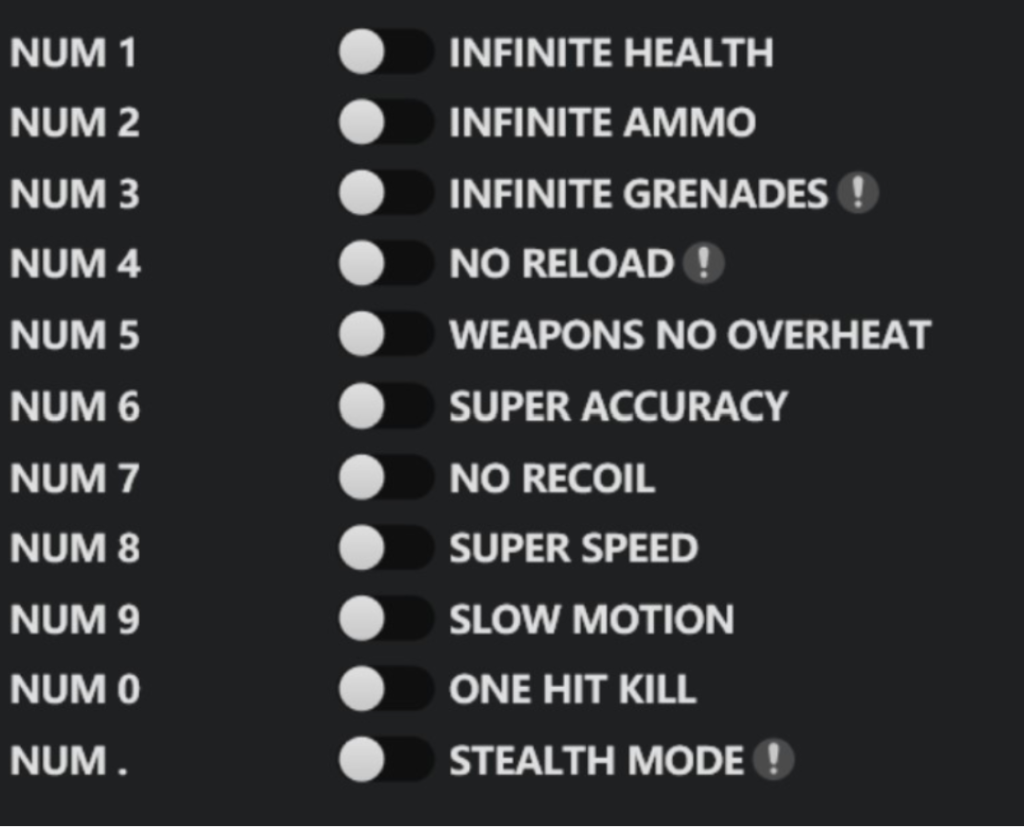Image resolution: width=1024 pixels, height=827 pixels.
Task: Activate the Super Accuracy switch
Action: (x=385, y=406)
